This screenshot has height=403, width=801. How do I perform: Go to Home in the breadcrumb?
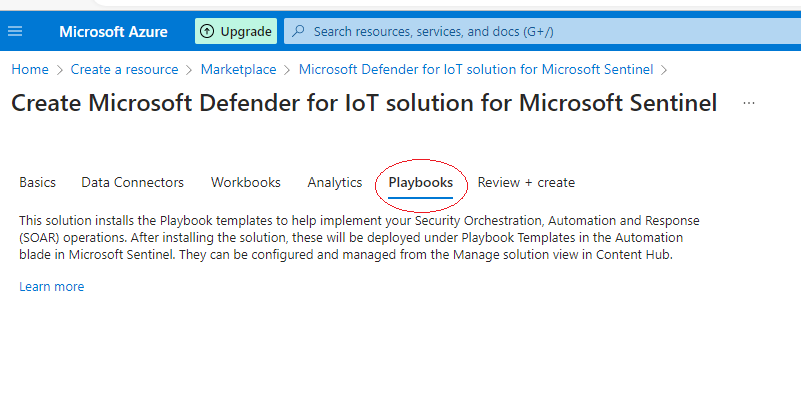click(x=30, y=69)
